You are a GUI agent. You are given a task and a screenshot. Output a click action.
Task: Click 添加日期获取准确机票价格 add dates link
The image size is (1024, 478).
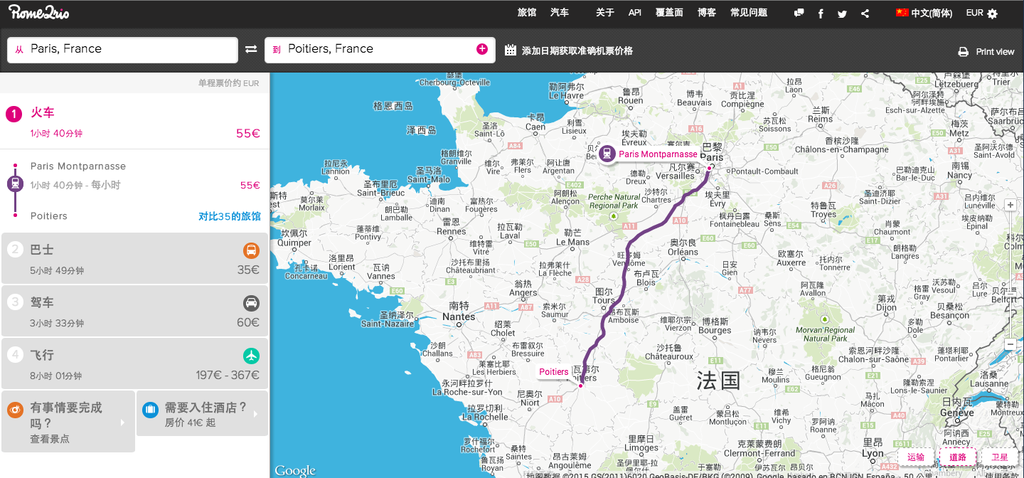click(x=577, y=50)
